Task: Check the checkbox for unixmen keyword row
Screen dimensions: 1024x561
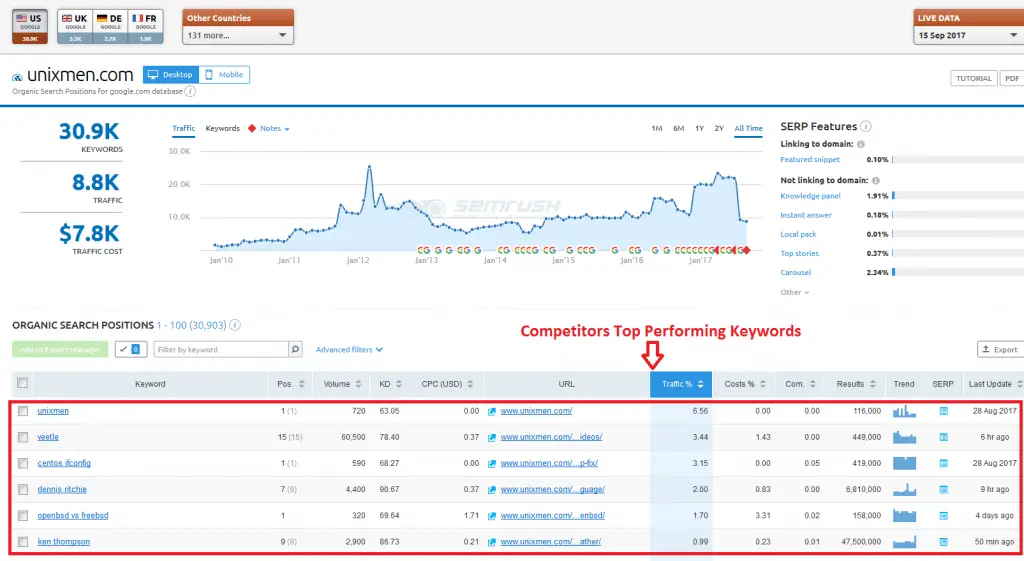Action: point(23,411)
